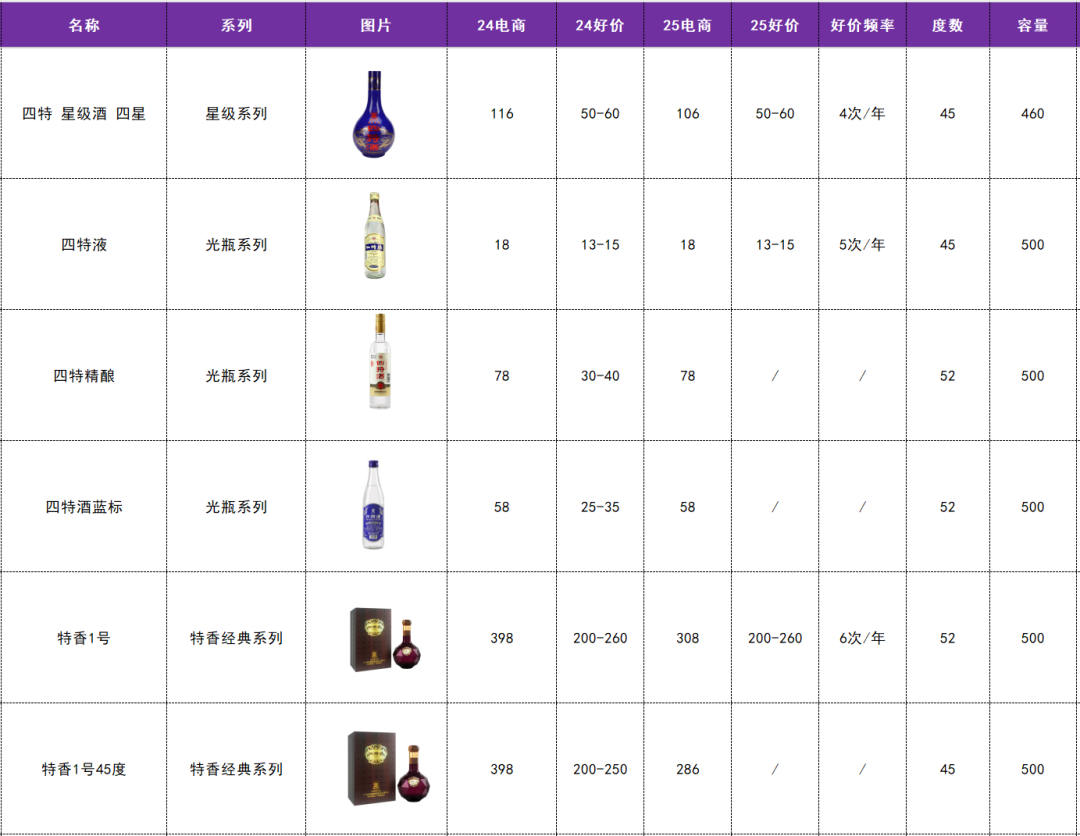Click 200-260 under 24好价
The image size is (1080, 836).
click(x=600, y=638)
